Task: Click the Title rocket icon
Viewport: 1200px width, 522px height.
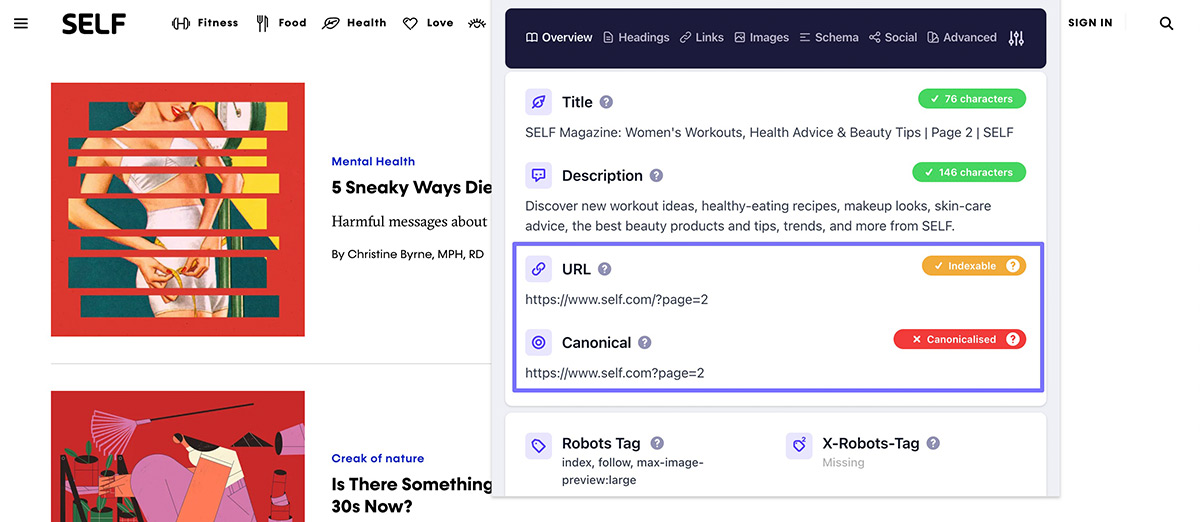Action: 538,102
